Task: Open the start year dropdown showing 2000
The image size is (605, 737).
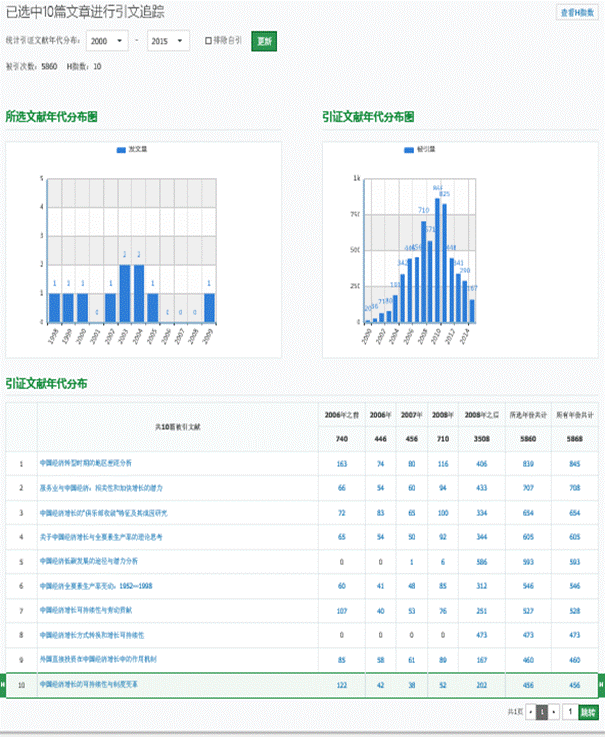Action: click(108, 41)
